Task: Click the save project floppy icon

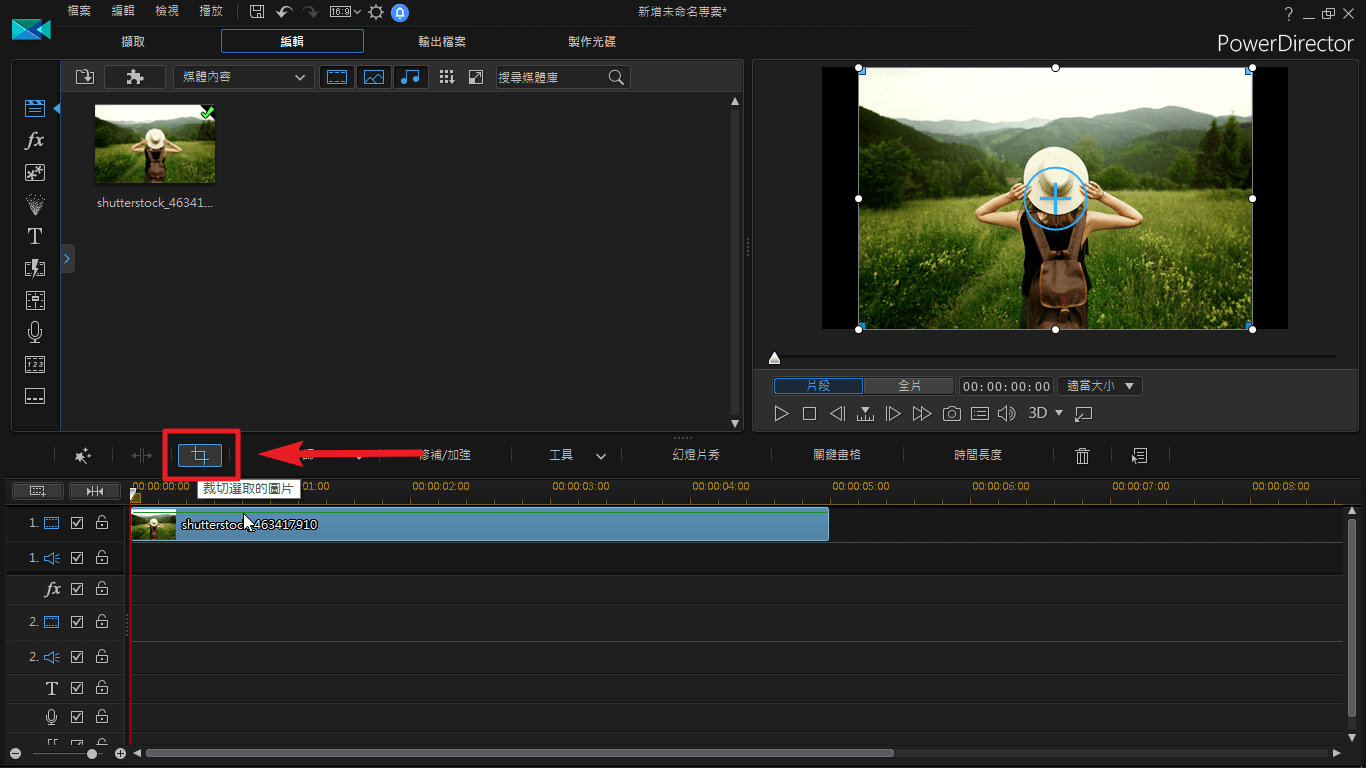Action: pos(257,12)
